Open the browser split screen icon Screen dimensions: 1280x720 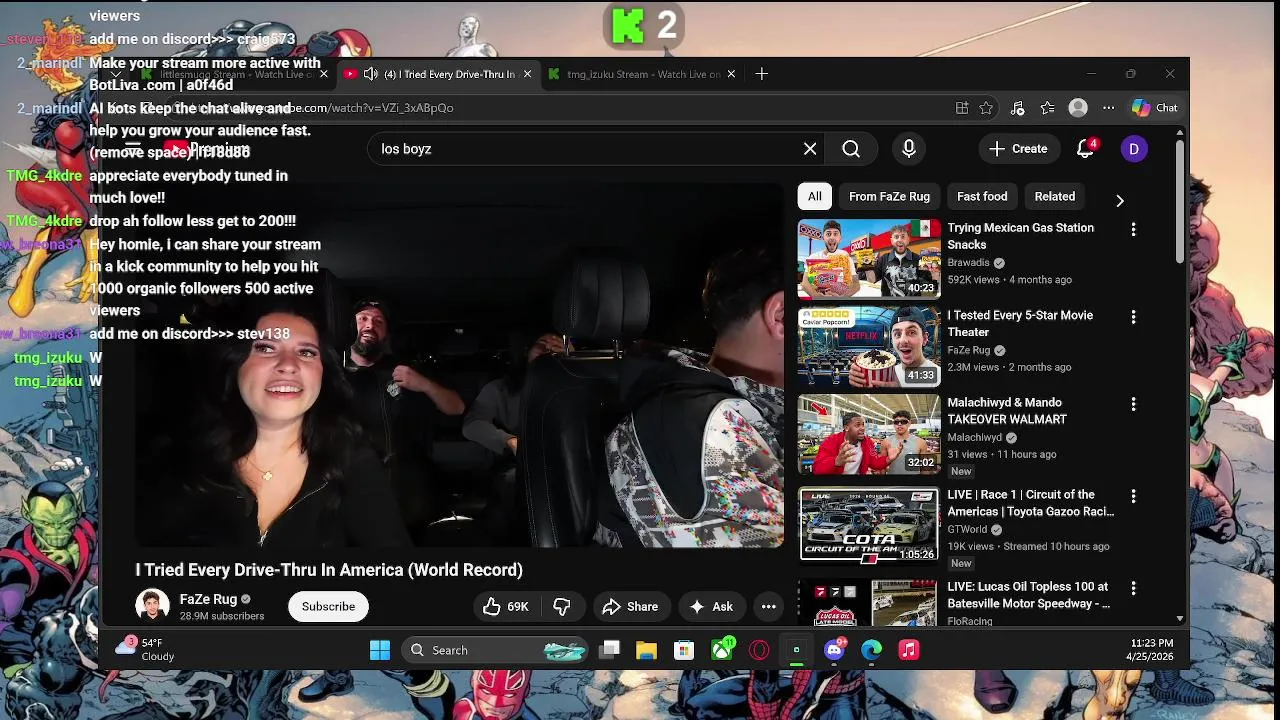(x=962, y=108)
